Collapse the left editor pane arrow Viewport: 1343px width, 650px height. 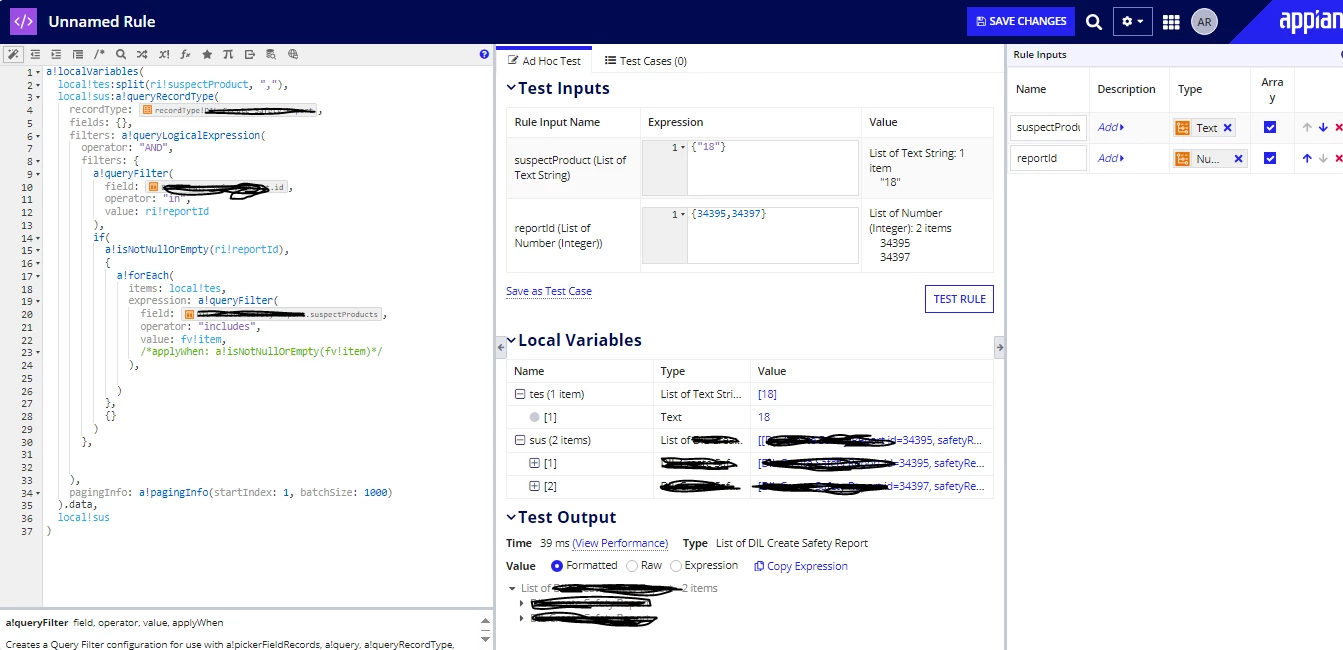pyautogui.click(x=502, y=346)
